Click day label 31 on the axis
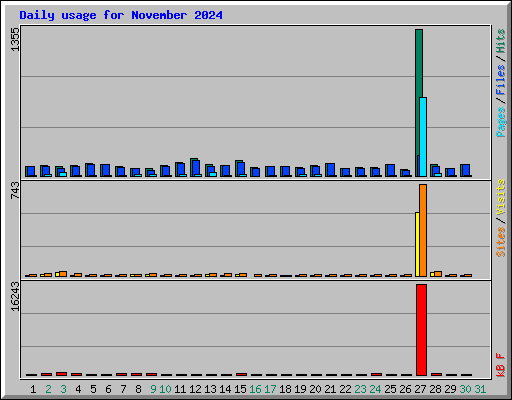 coord(480,389)
